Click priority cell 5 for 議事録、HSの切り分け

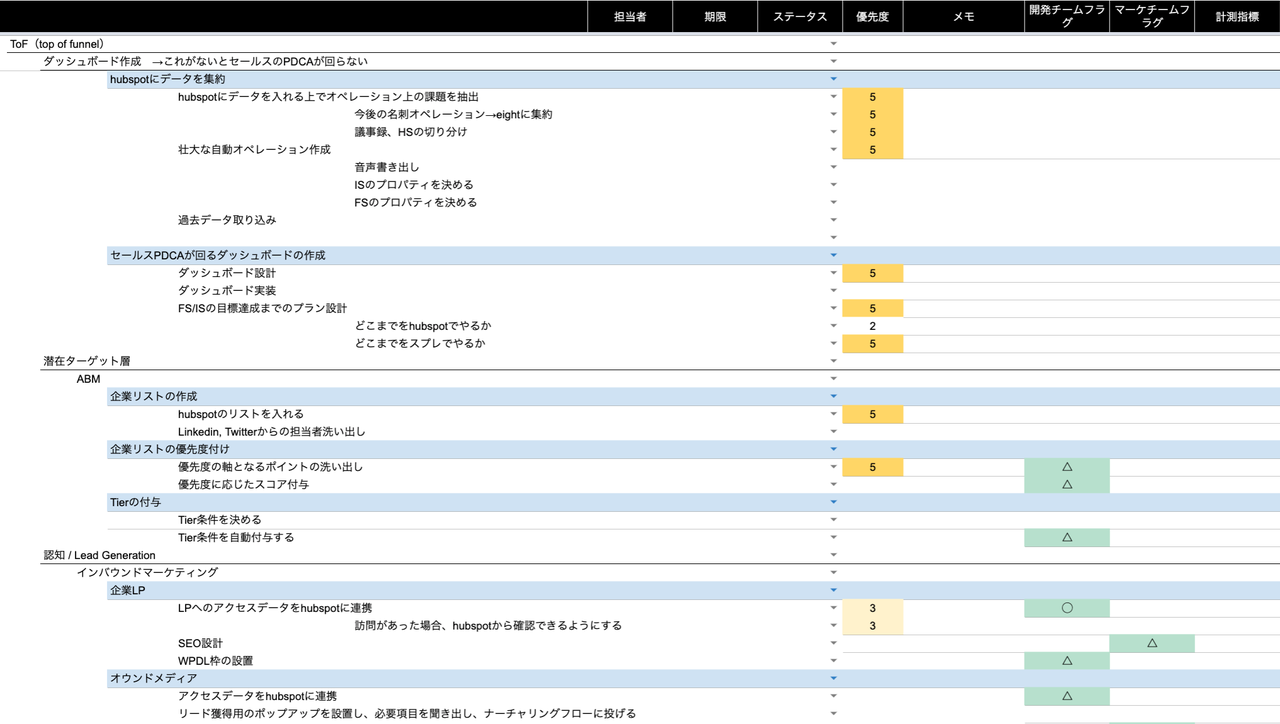click(873, 132)
